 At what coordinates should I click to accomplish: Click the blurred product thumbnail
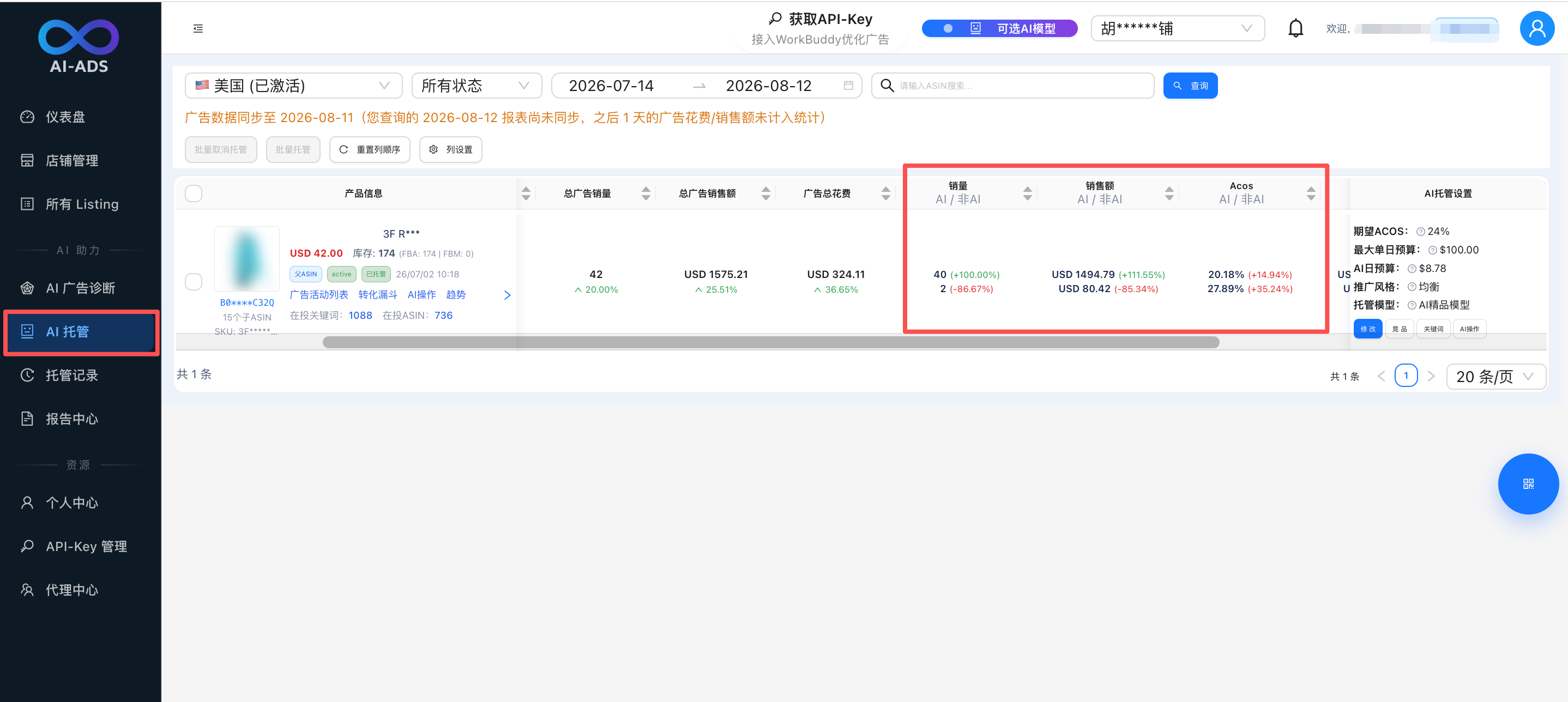246,259
